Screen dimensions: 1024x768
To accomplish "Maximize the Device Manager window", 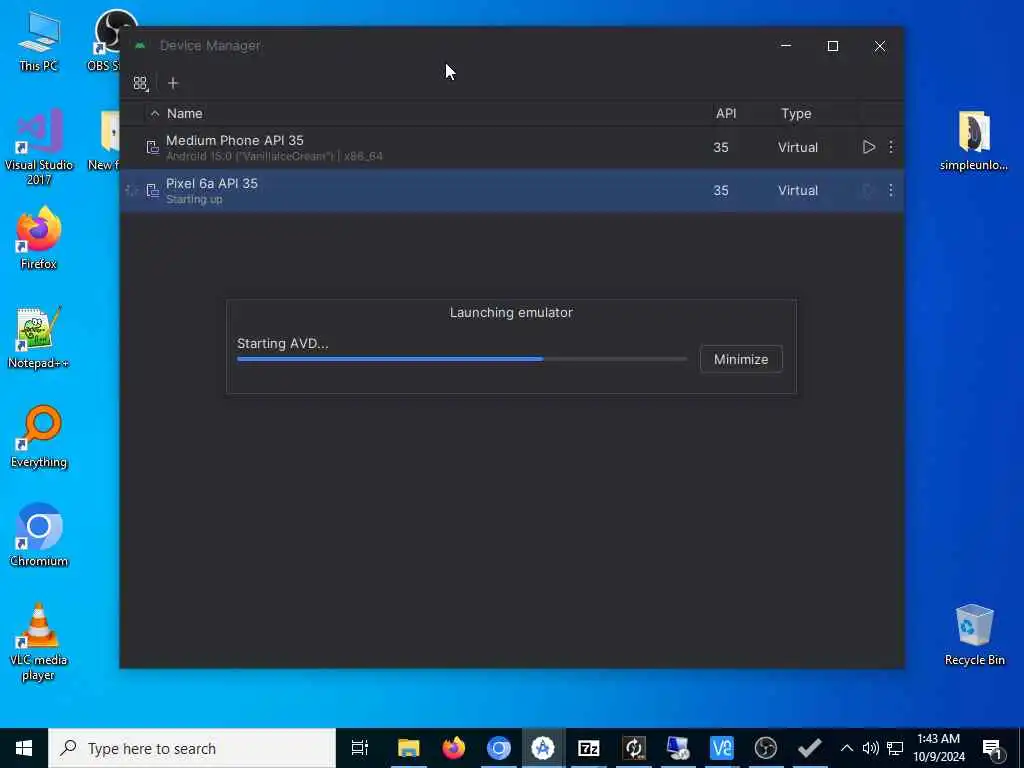I will tap(833, 46).
